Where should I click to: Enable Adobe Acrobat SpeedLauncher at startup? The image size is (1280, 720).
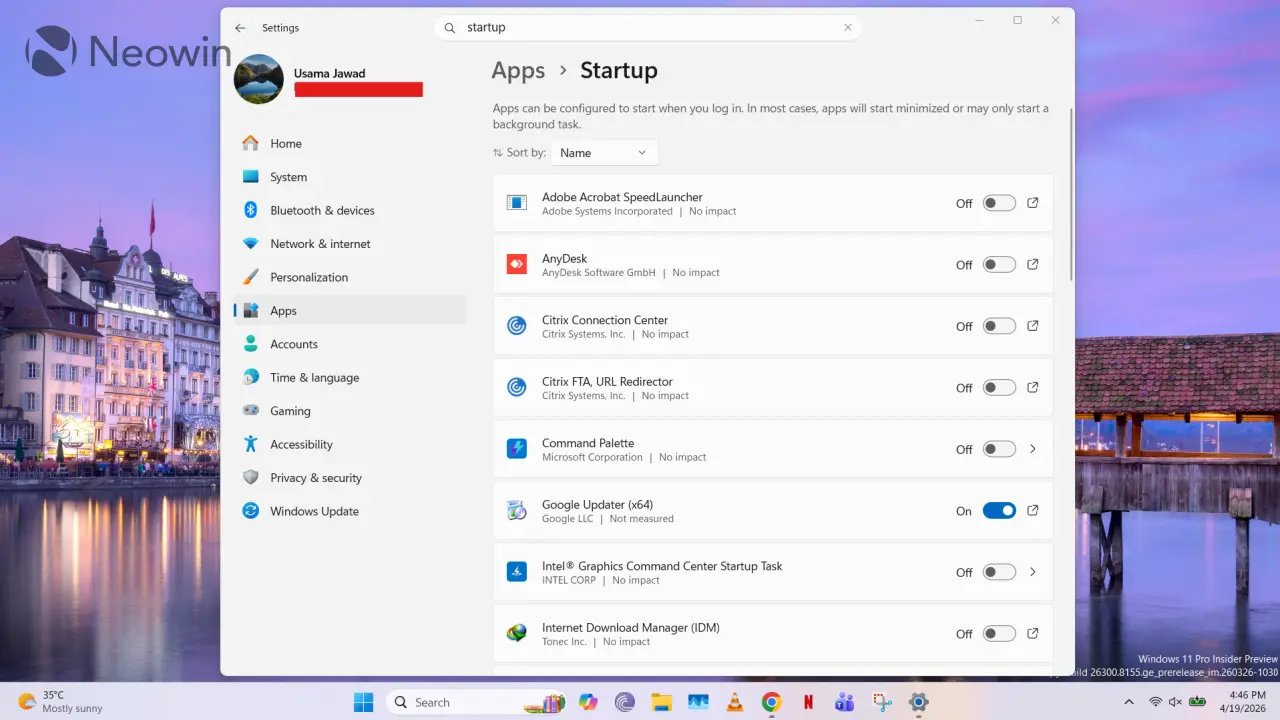998,202
